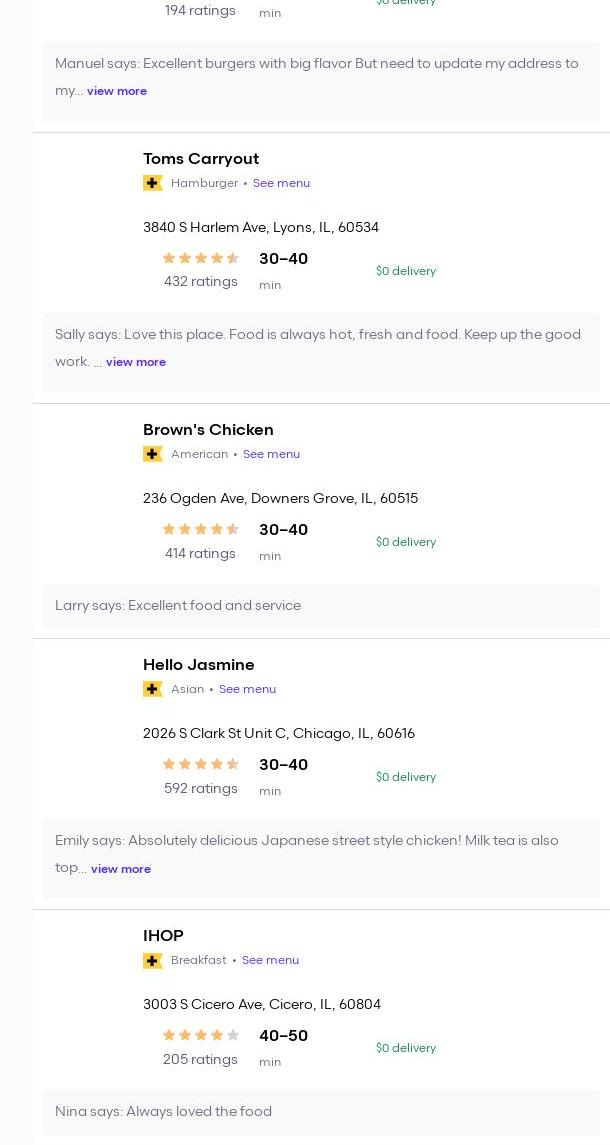Screen dimensions: 610x1145
Task: Click the star rating for Hello Jasmine
Action: [x=200, y=764]
